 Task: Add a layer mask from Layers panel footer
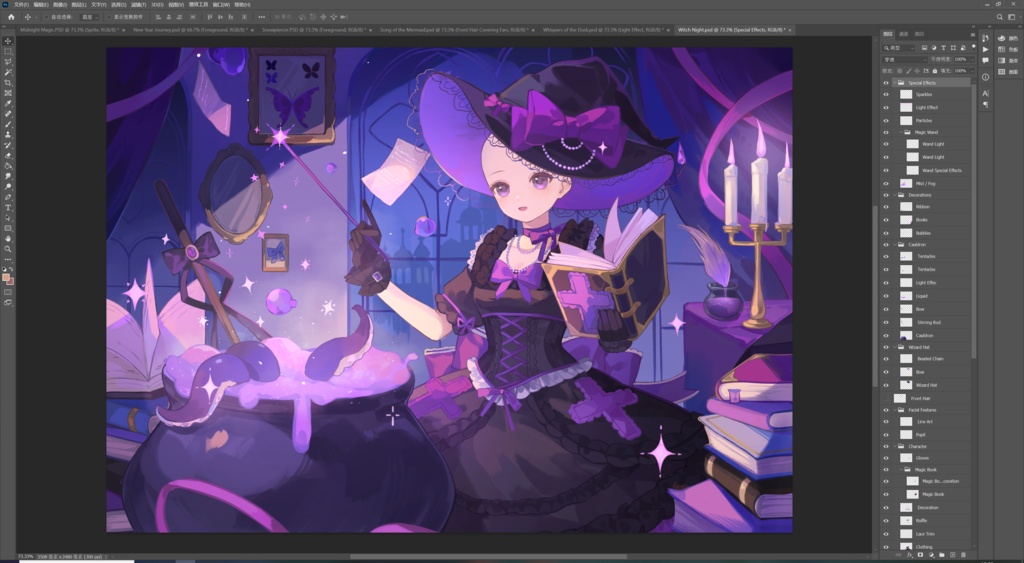[x=920, y=555]
